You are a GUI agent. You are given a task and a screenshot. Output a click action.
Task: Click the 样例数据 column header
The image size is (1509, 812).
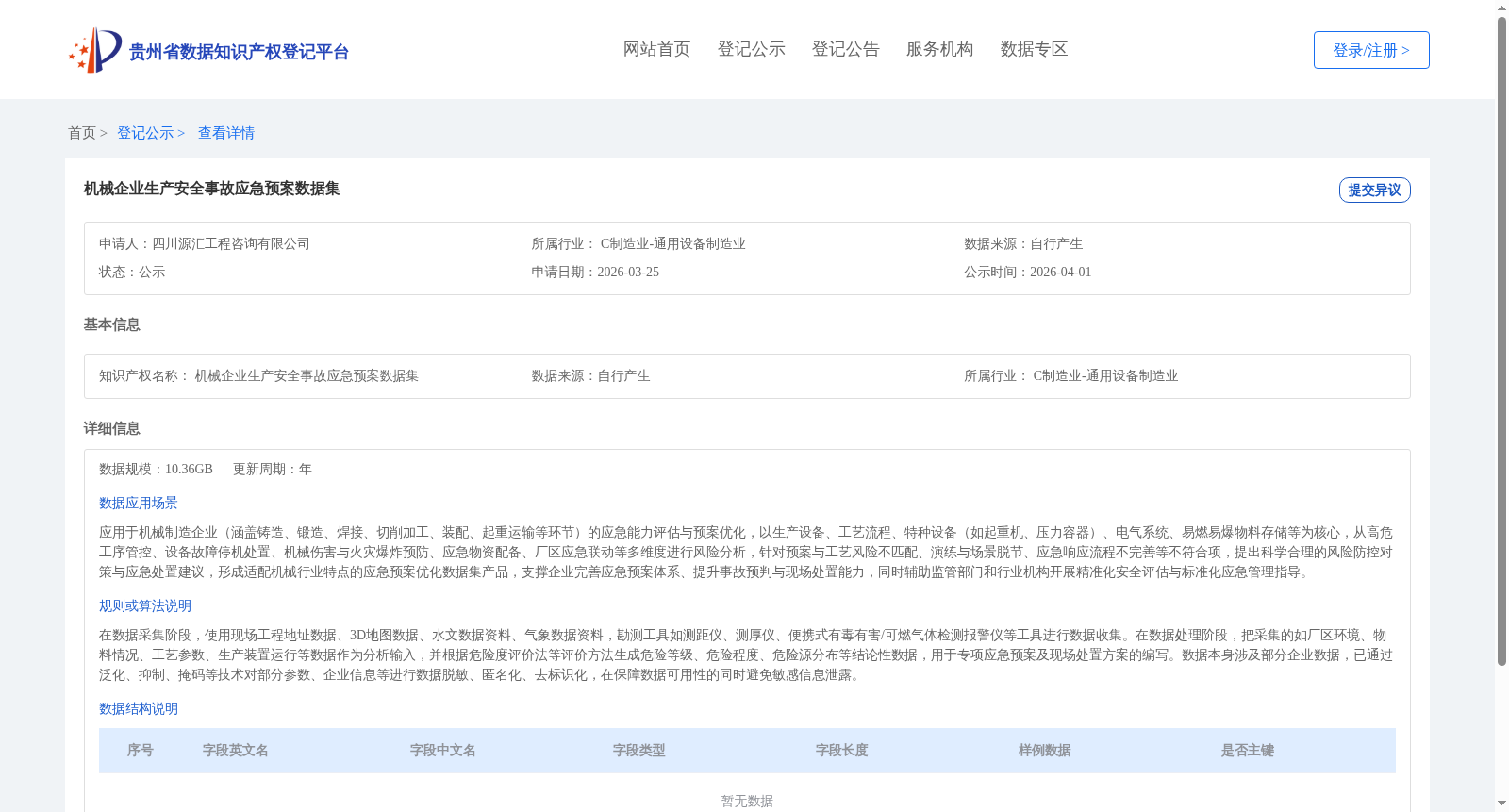1045,751
